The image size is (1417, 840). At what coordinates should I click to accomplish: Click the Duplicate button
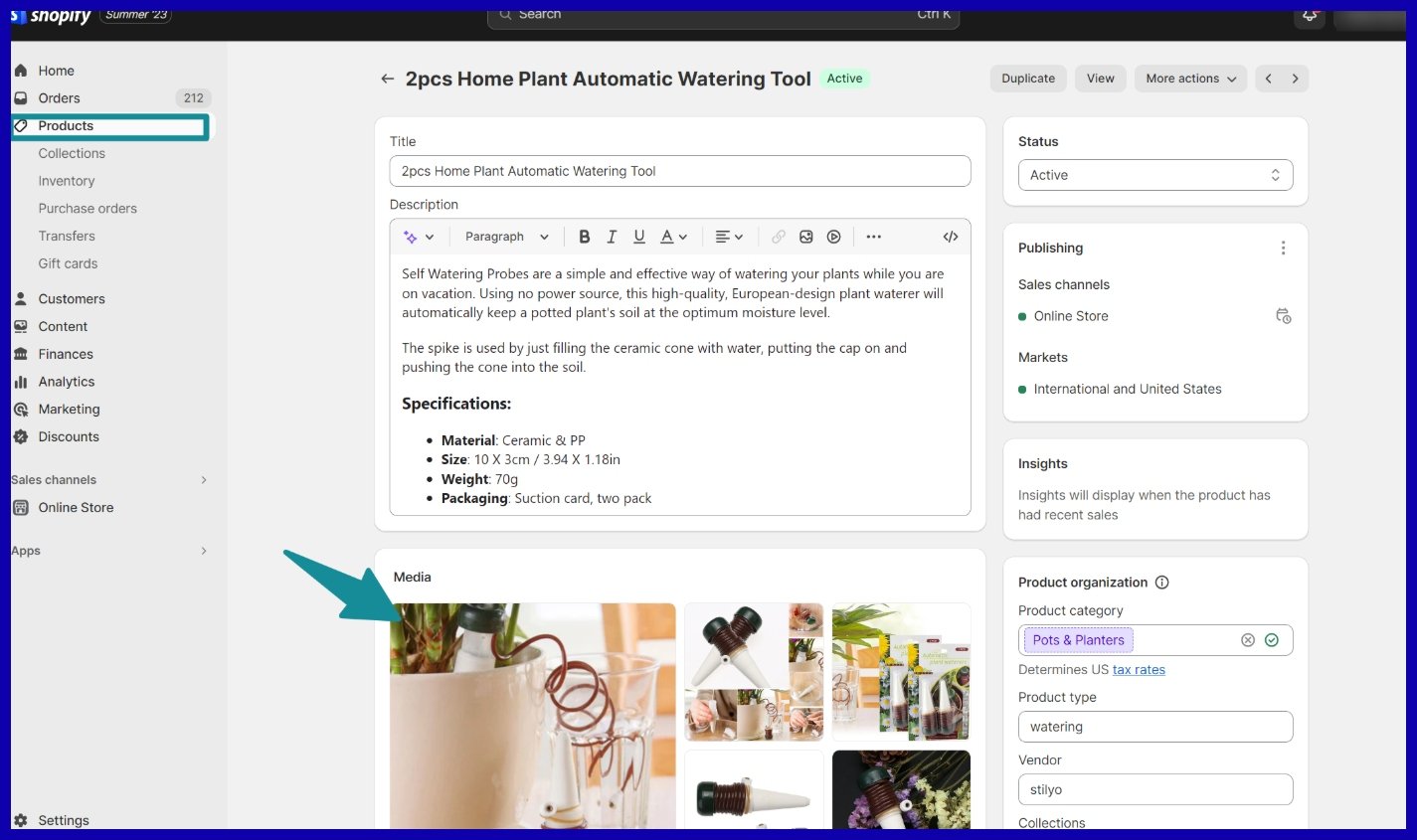tap(1028, 79)
